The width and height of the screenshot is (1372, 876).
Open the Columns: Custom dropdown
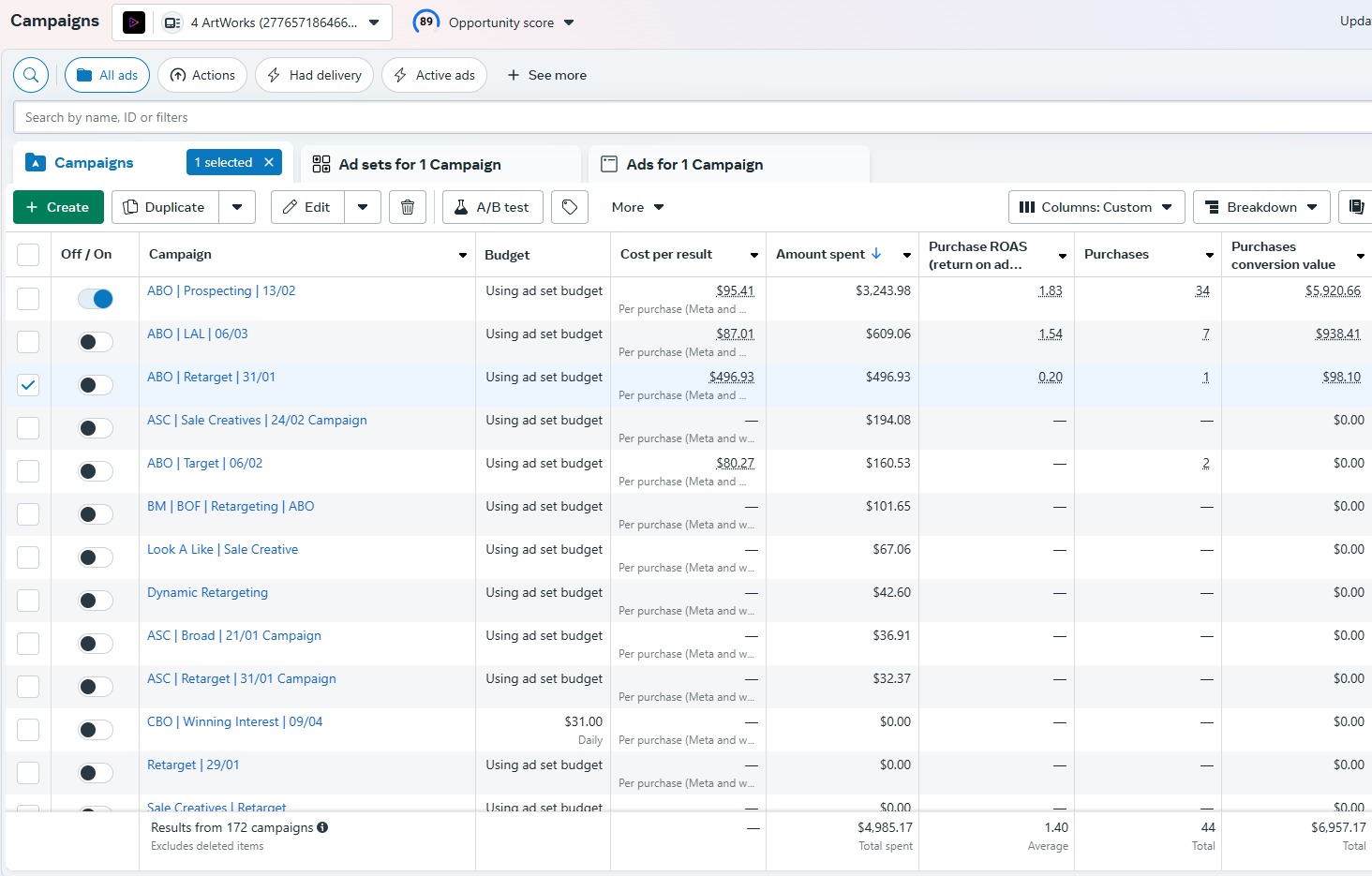click(x=1096, y=207)
